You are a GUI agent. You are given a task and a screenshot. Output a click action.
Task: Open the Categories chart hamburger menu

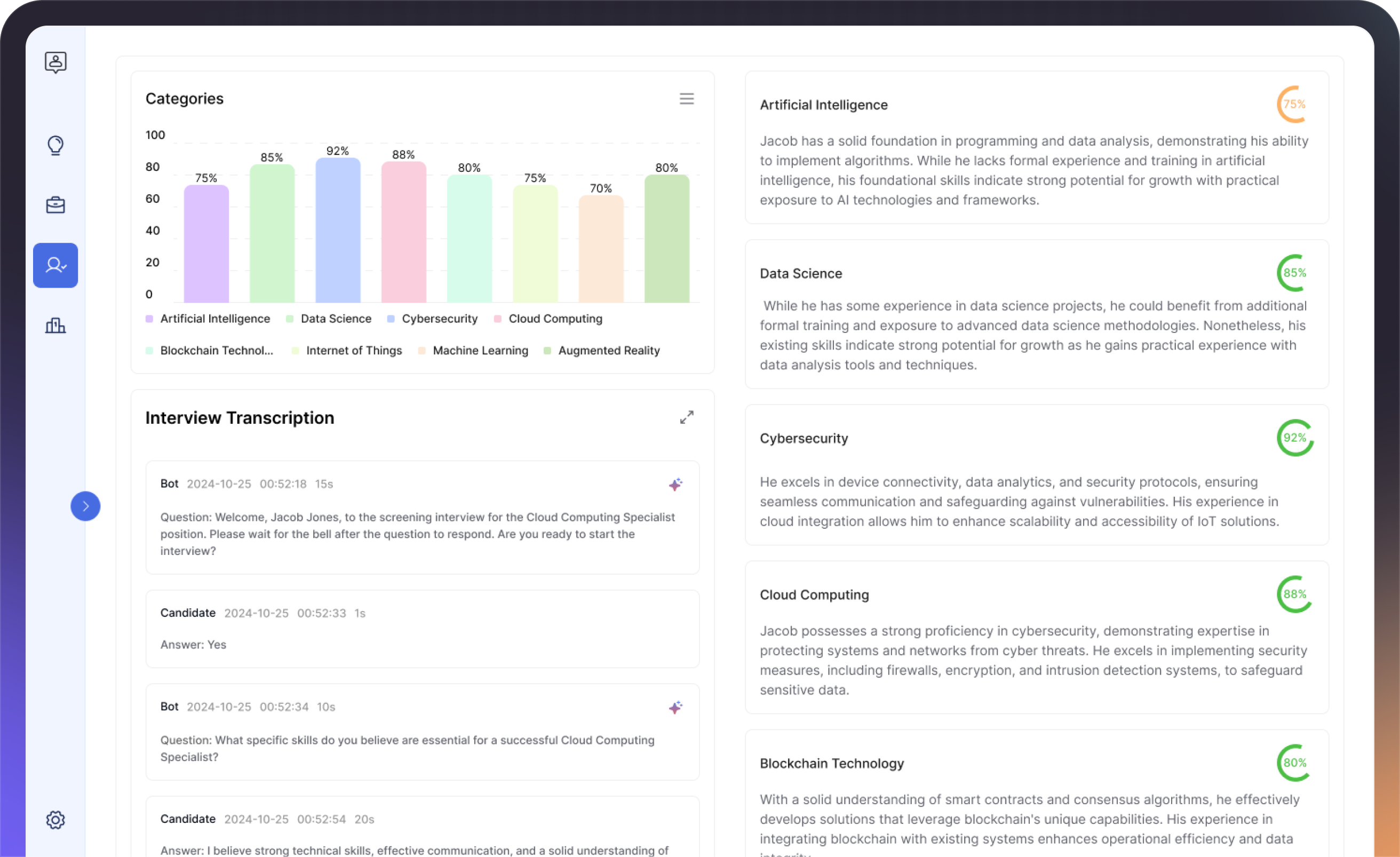(x=686, y=99)
